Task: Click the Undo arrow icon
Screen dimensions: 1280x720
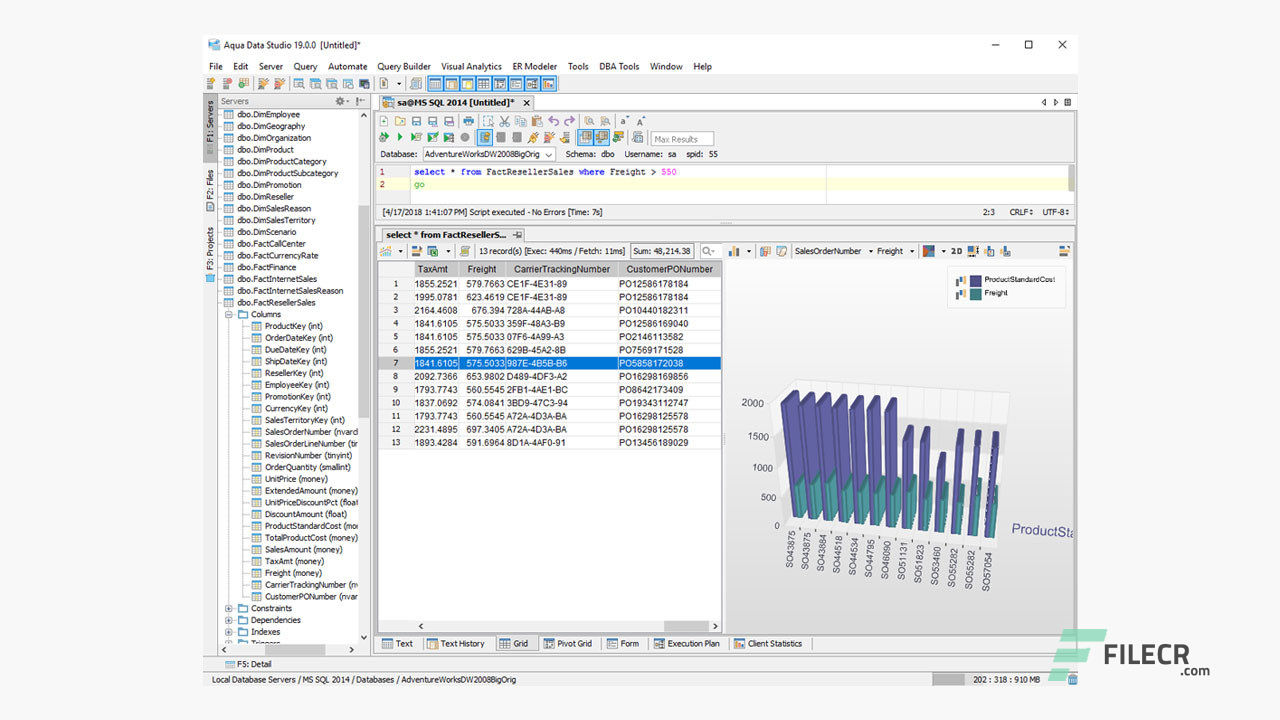Action: tap(553, 121)
